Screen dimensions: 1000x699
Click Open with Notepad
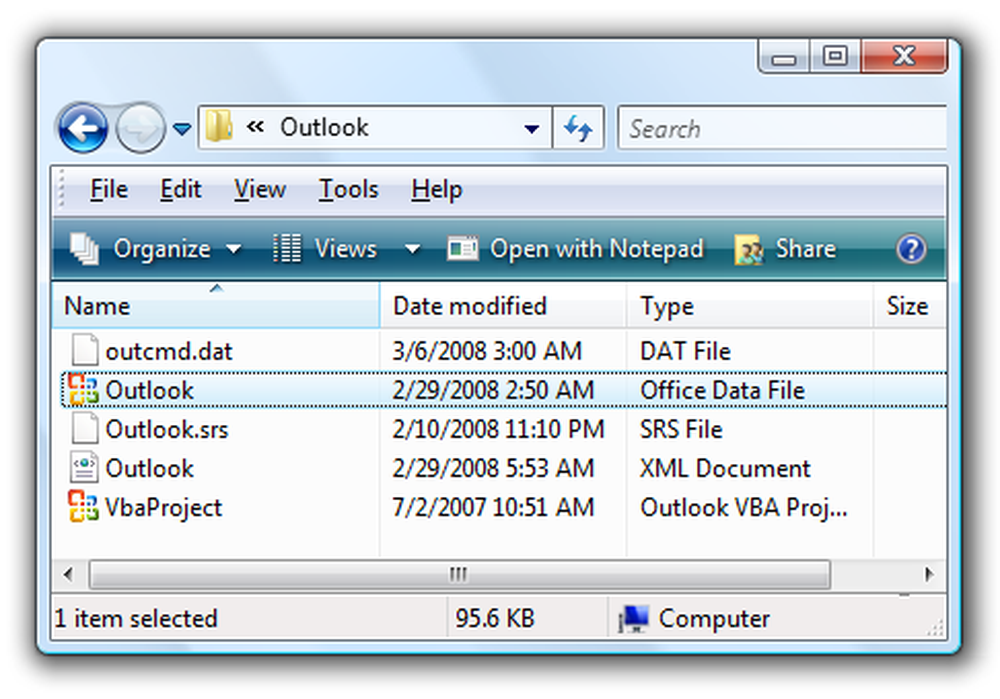click(575, 249)
